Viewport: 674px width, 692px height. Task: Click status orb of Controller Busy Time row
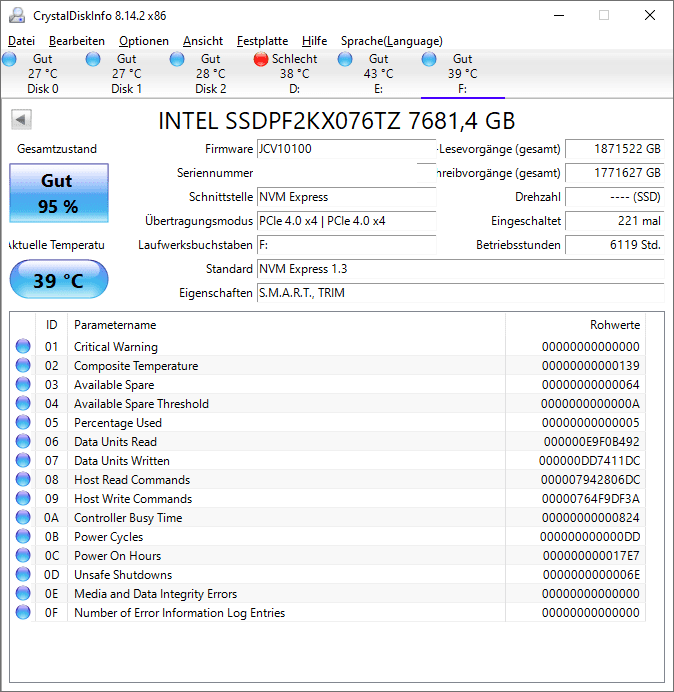tap(23, 517)
